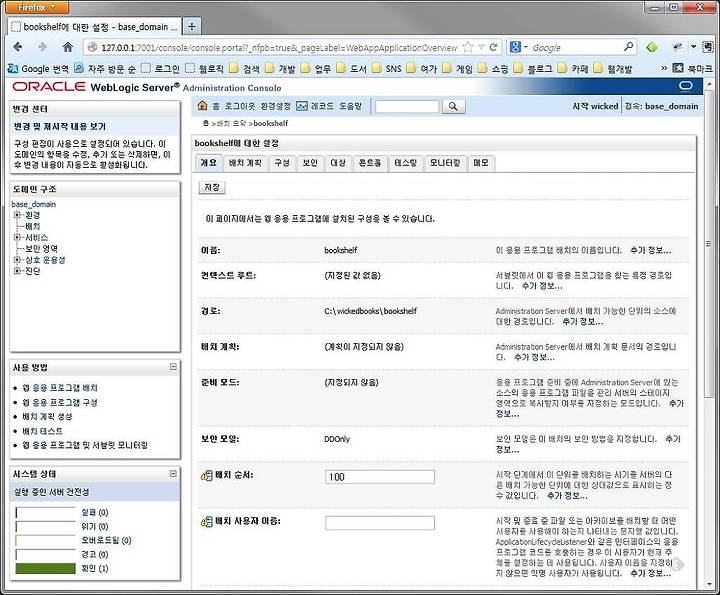
Task: Show more bookmarks with chevron
Action: [664, 68]
